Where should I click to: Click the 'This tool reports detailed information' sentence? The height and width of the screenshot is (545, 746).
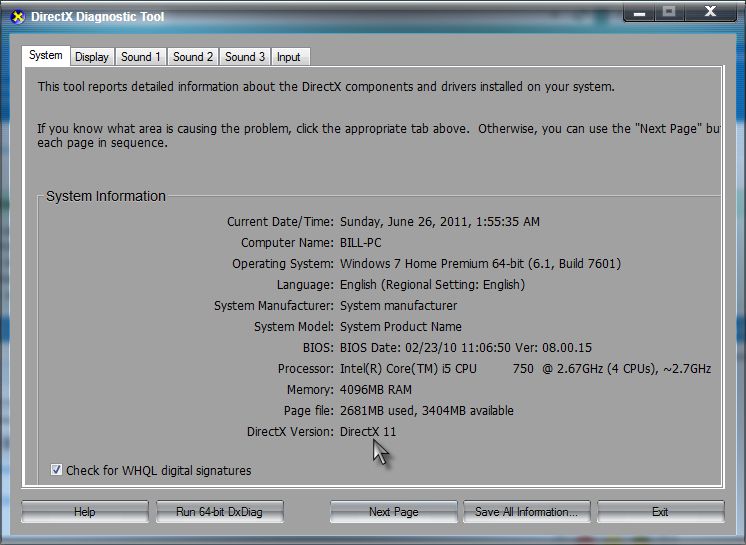(326, 87)
